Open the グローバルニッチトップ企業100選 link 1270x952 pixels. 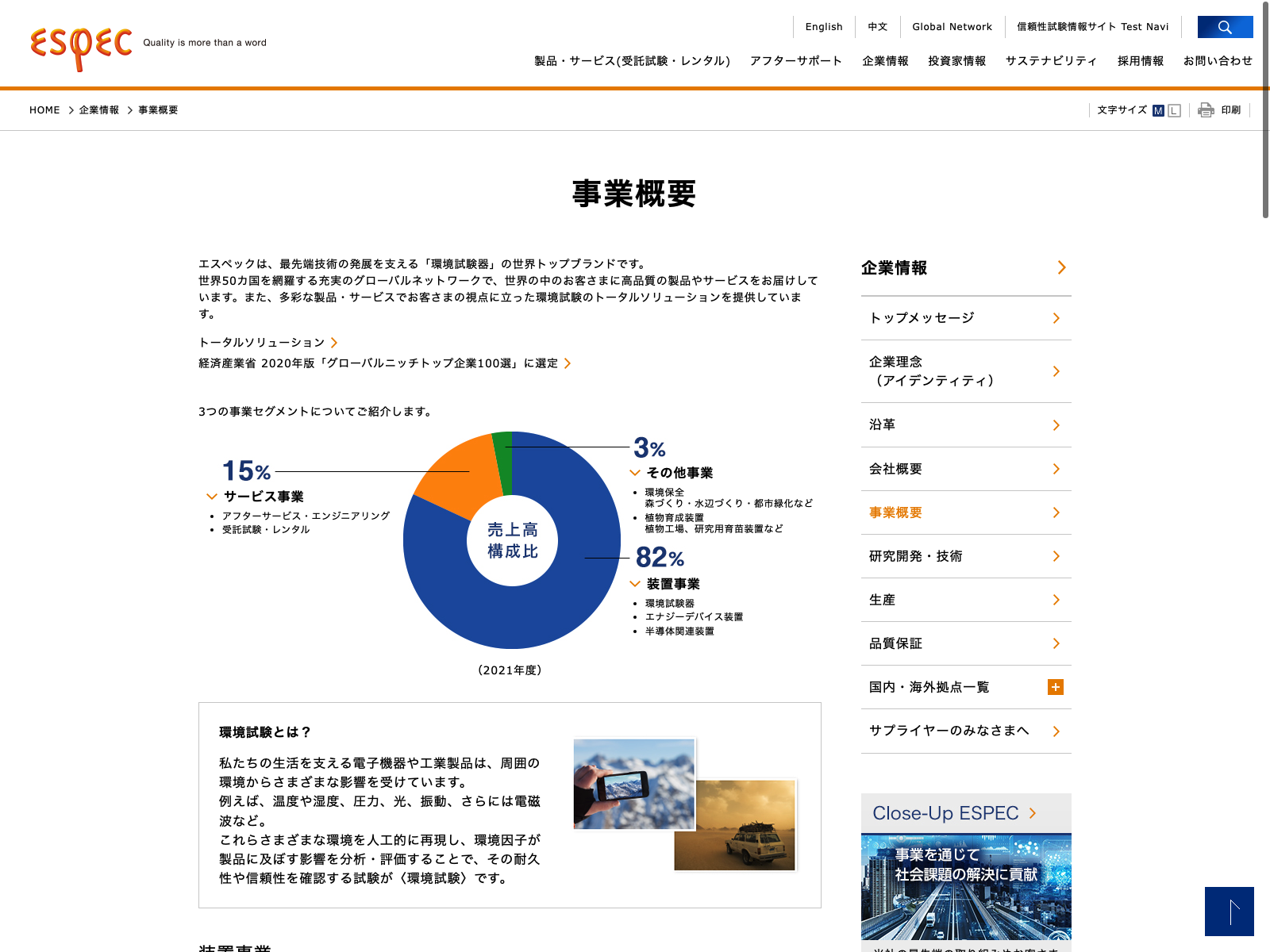coord(378,363)
